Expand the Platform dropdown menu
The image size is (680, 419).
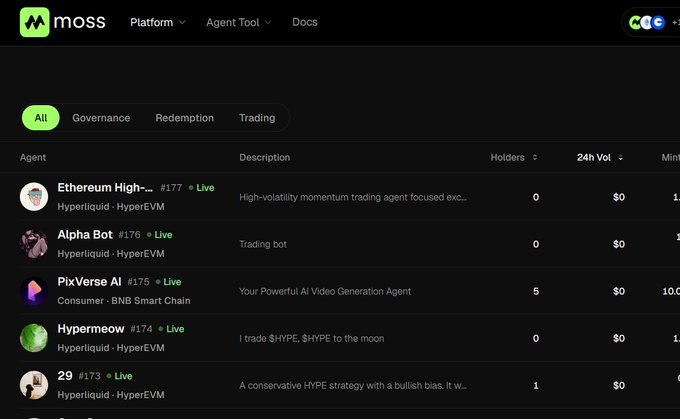[x=158, y=22]
